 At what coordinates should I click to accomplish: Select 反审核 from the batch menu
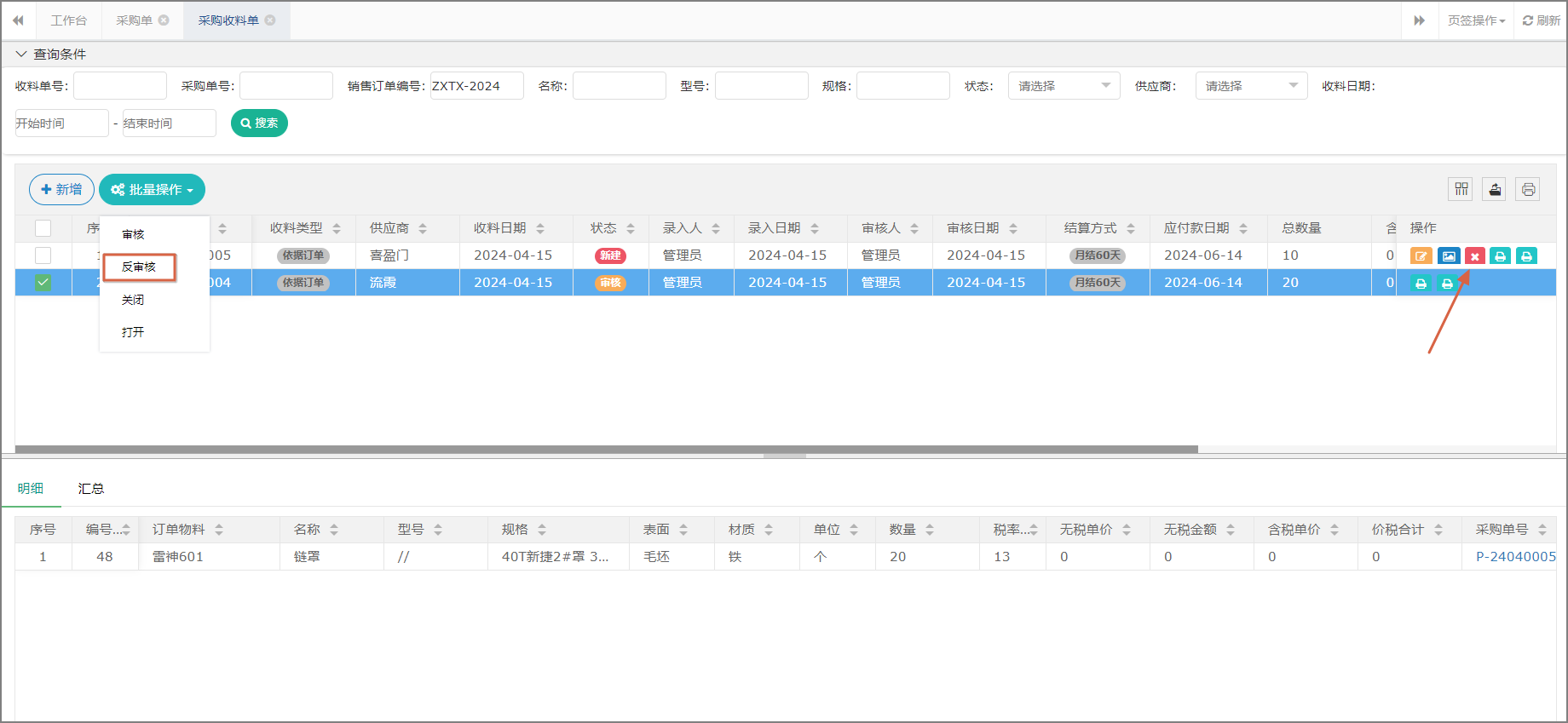coord(139,267)
